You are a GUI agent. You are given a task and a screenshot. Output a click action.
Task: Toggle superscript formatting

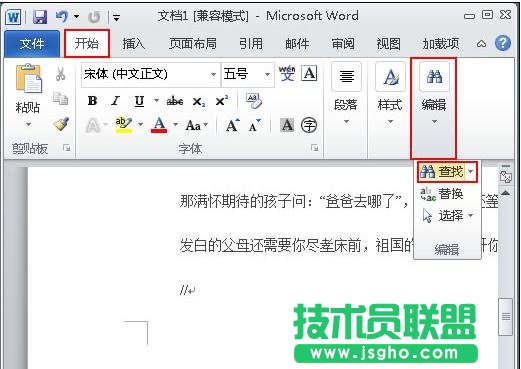coord(222,100)
